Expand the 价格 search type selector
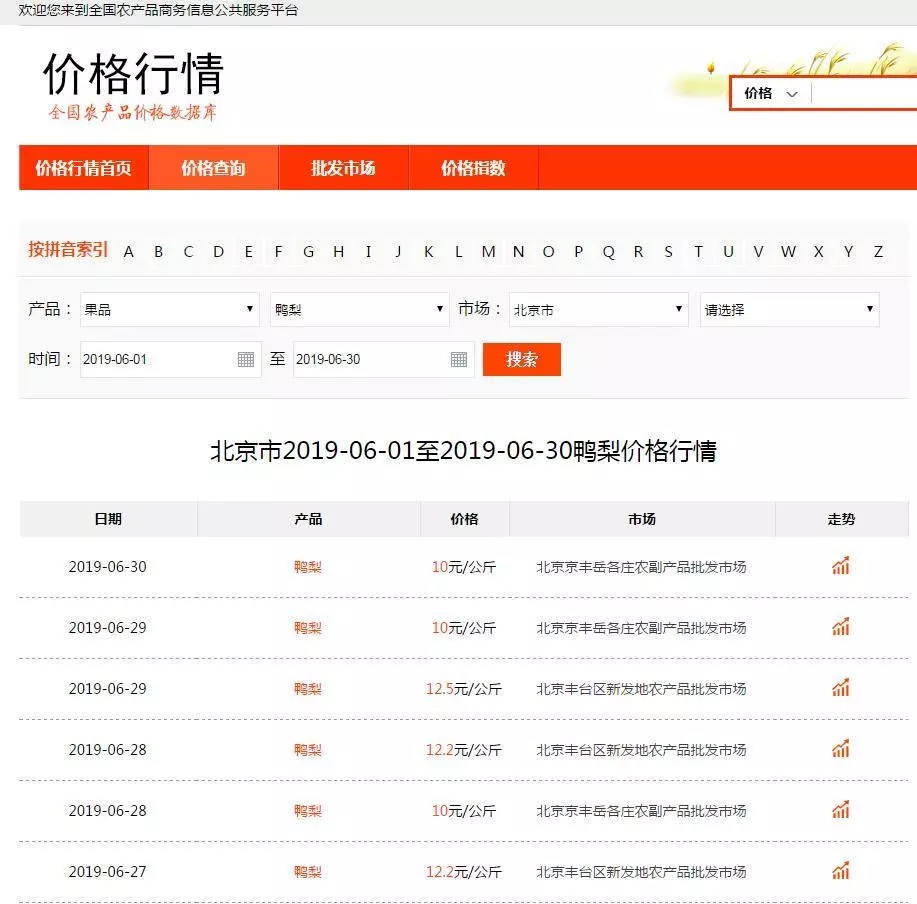This screenshot has width=917, height=904. point(771,93)
